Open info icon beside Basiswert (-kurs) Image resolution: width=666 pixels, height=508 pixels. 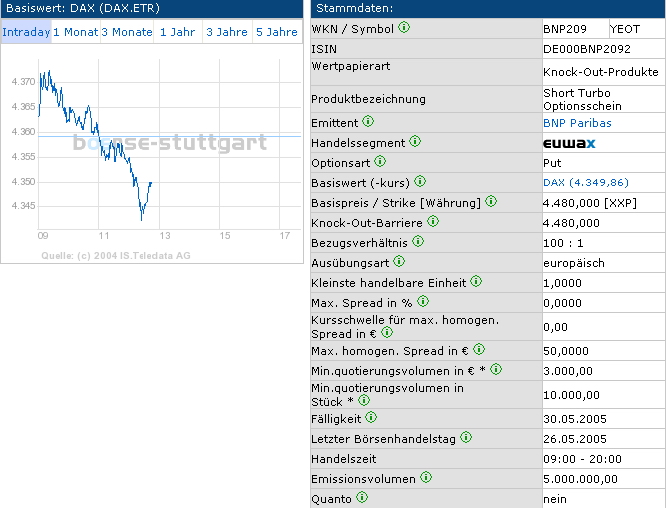pos(420,181)
